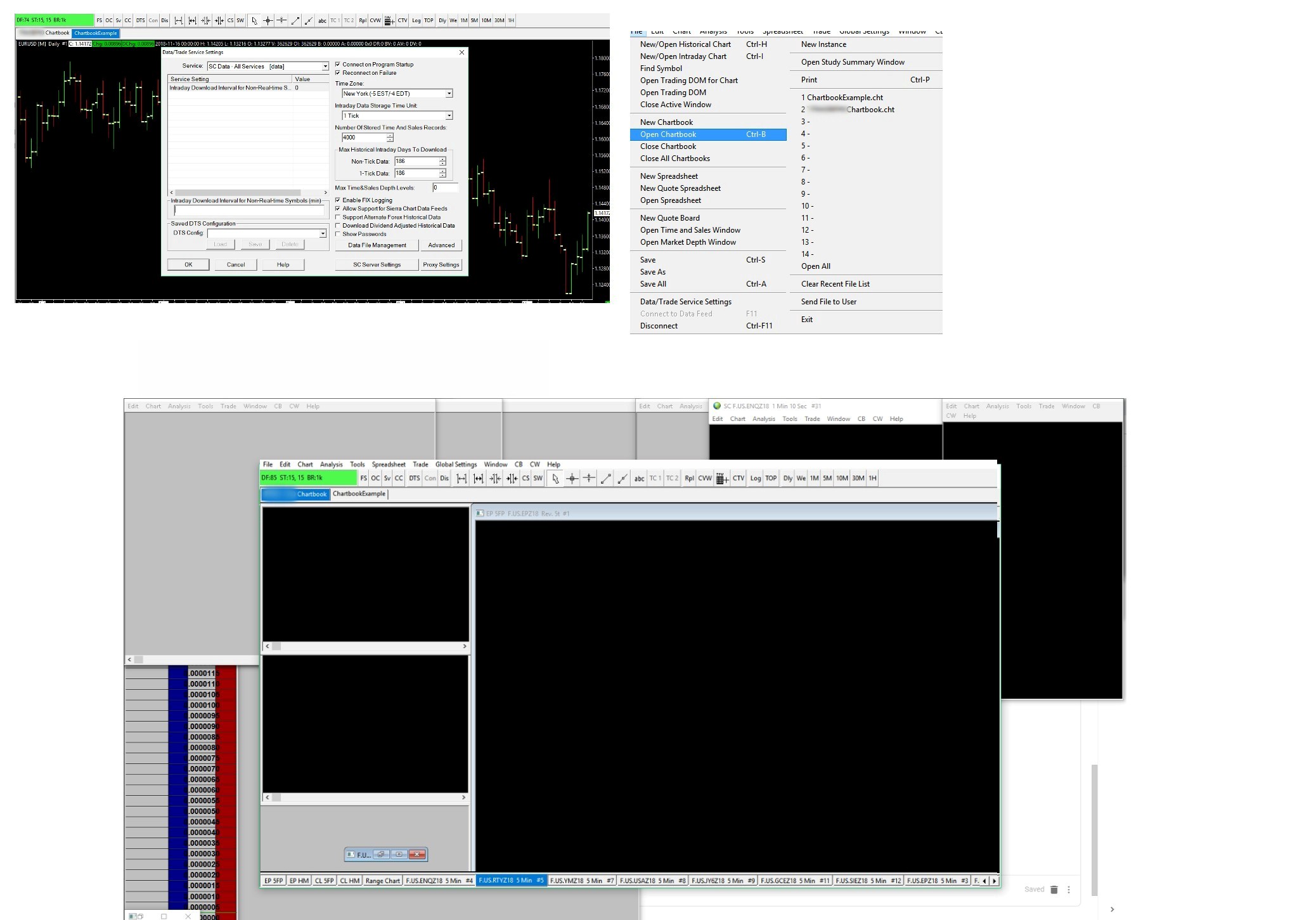This screenshot has width=1316, height=920.
Task: Expand the Time Zone dropdown
Action: 449,94
